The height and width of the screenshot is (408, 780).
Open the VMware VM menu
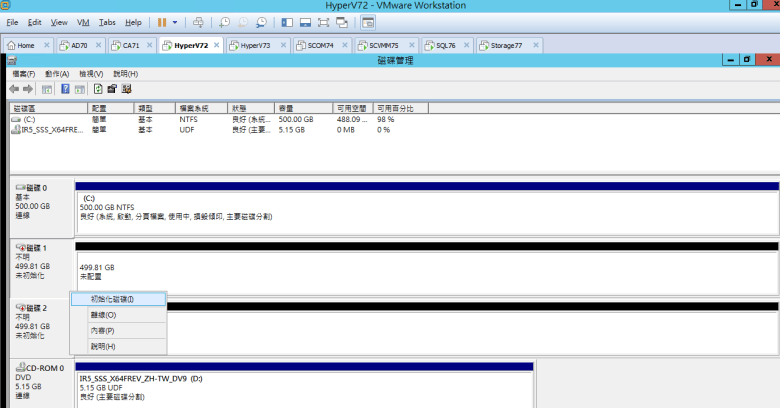[84, 22]
